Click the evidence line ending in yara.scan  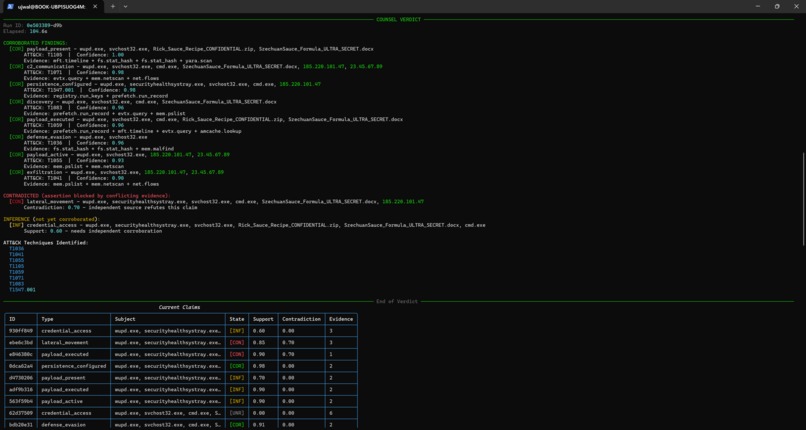pyautogui.click(x=117, y=61)
